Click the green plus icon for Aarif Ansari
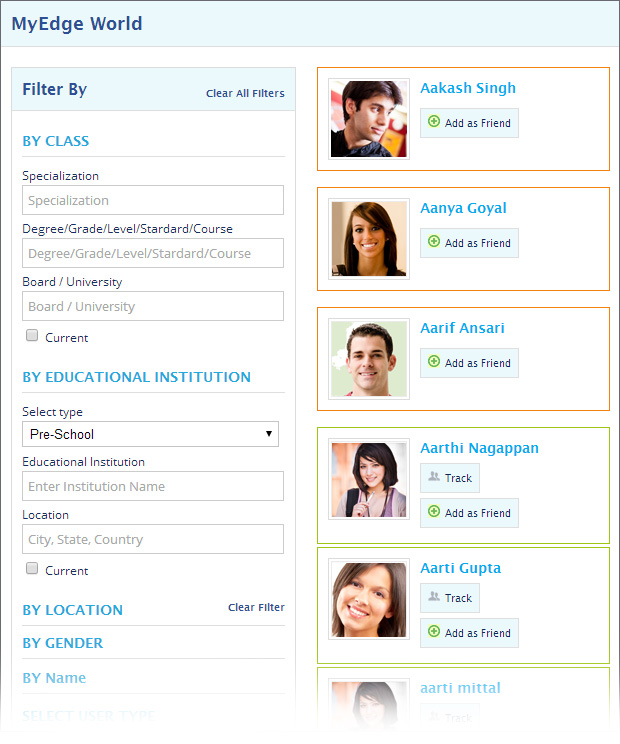 tap(434, 362)
